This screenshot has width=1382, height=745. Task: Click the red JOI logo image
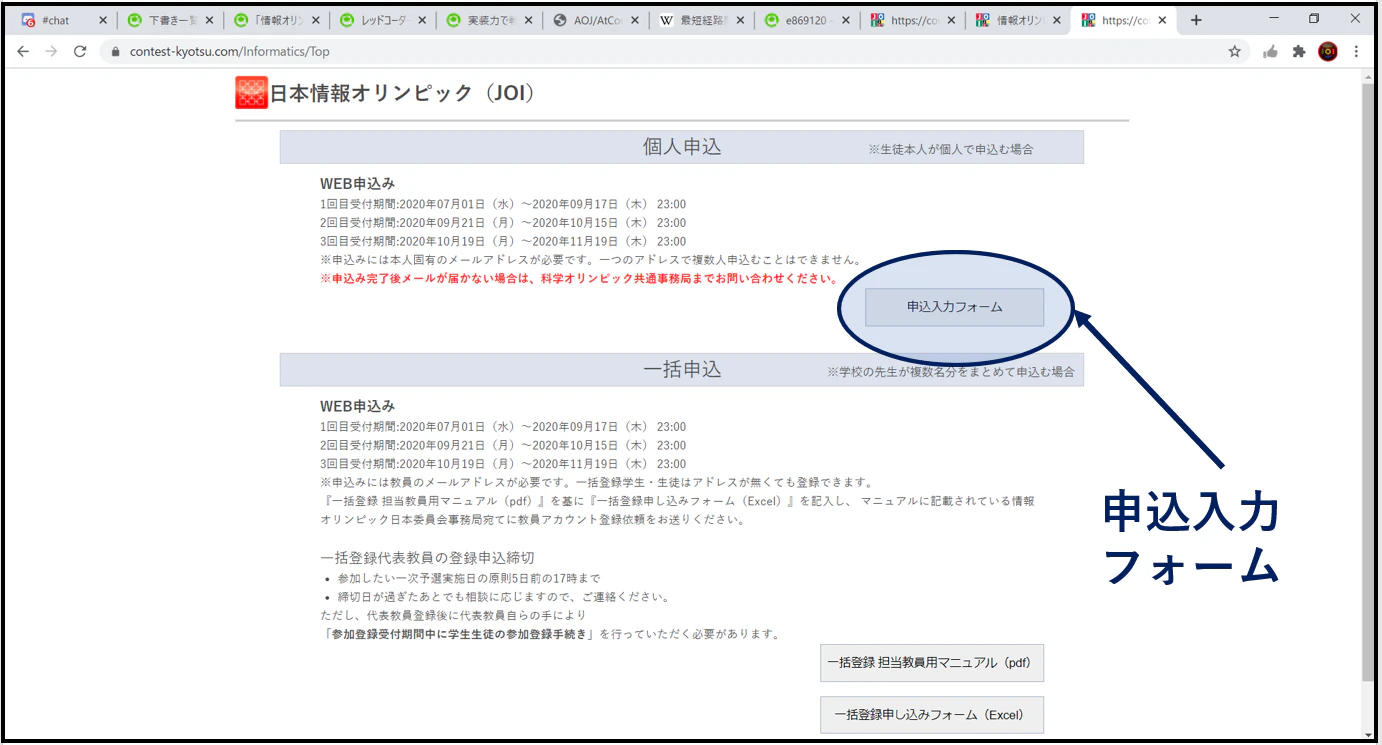click(251, 93)
